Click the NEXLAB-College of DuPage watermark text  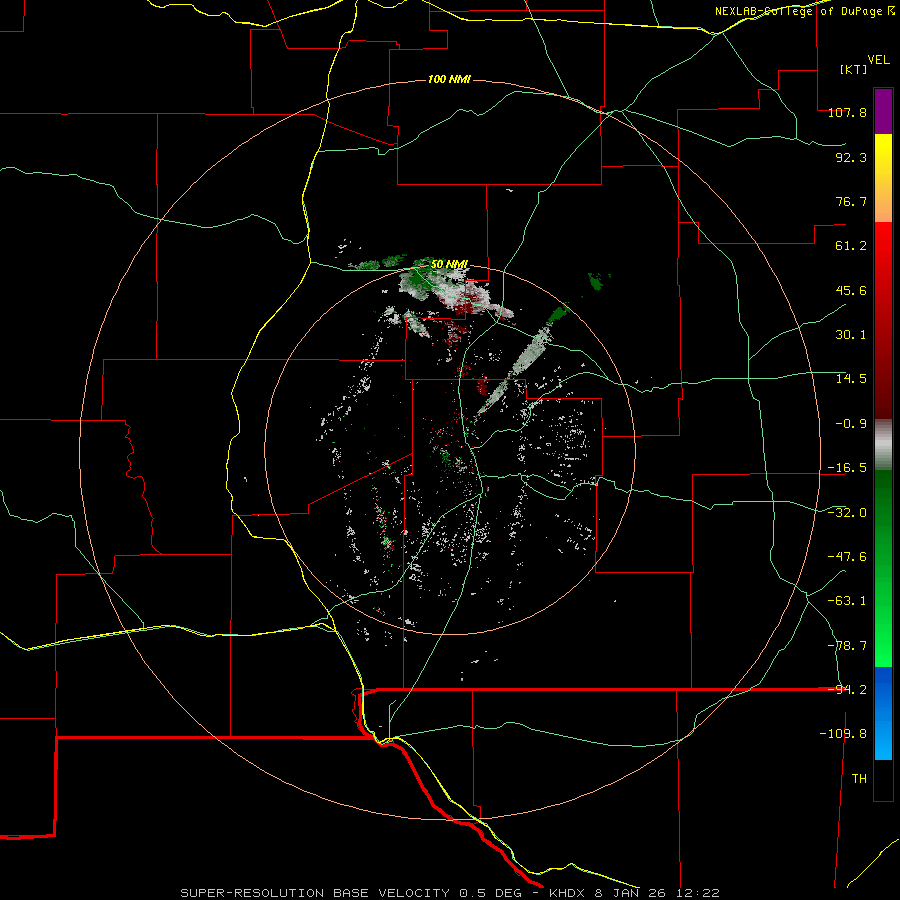[x=804, y=11]
